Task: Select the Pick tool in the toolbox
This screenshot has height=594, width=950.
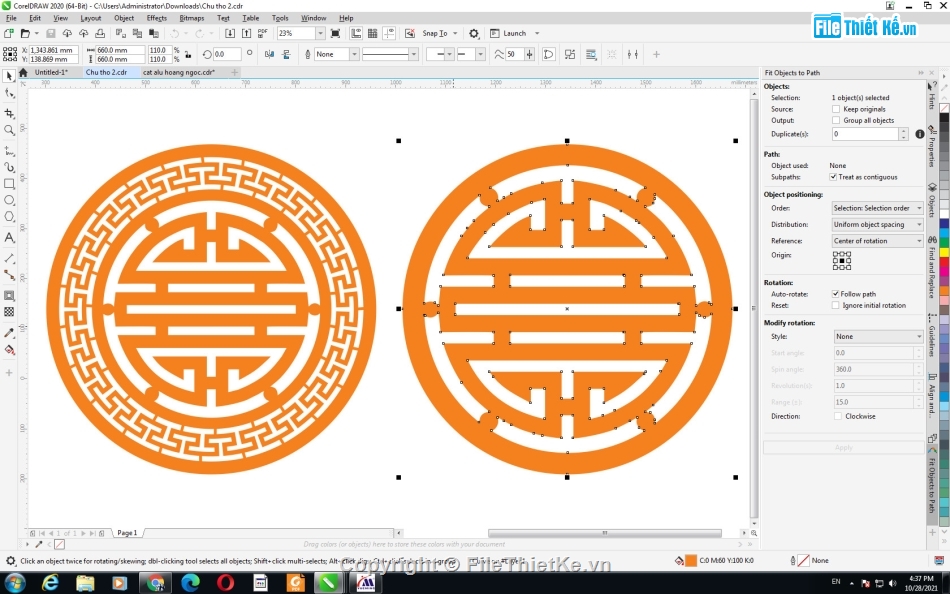Action: coord(9,76)
